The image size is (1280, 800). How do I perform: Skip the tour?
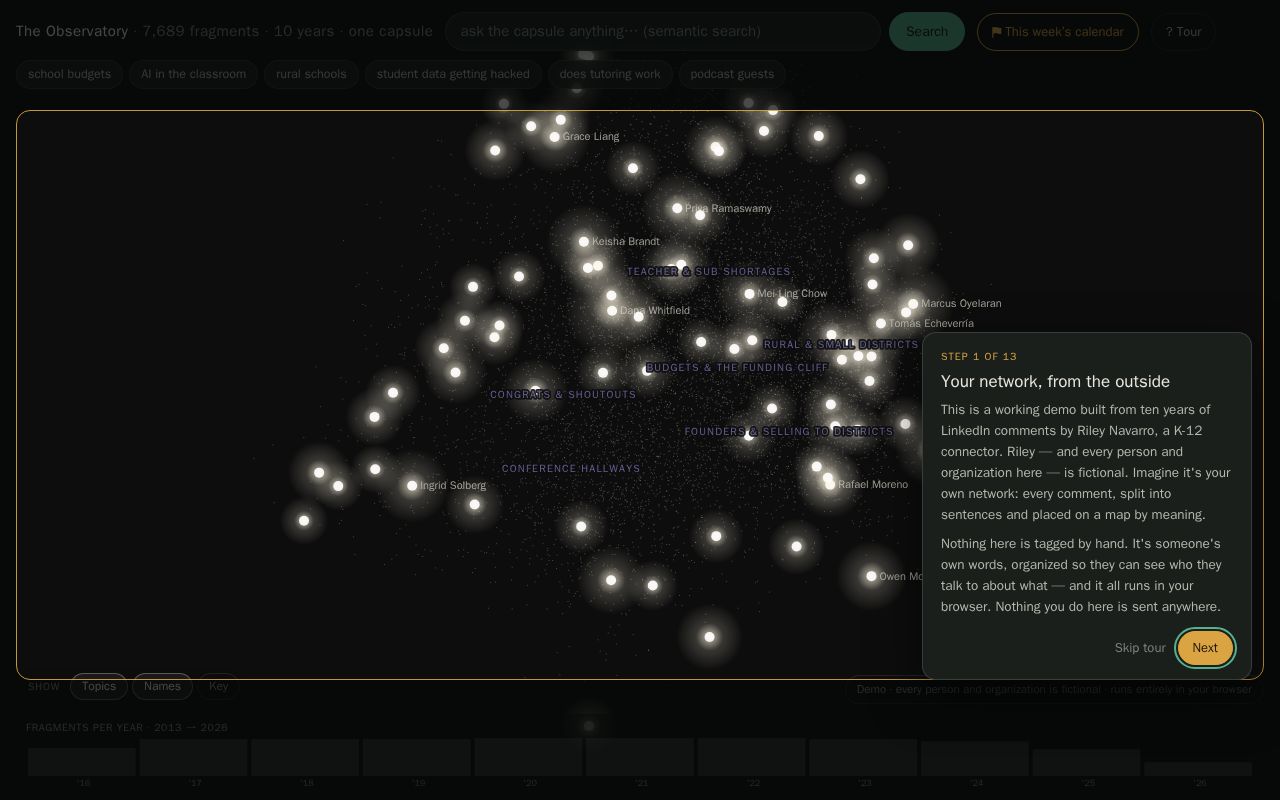[x=1140, y=648]
